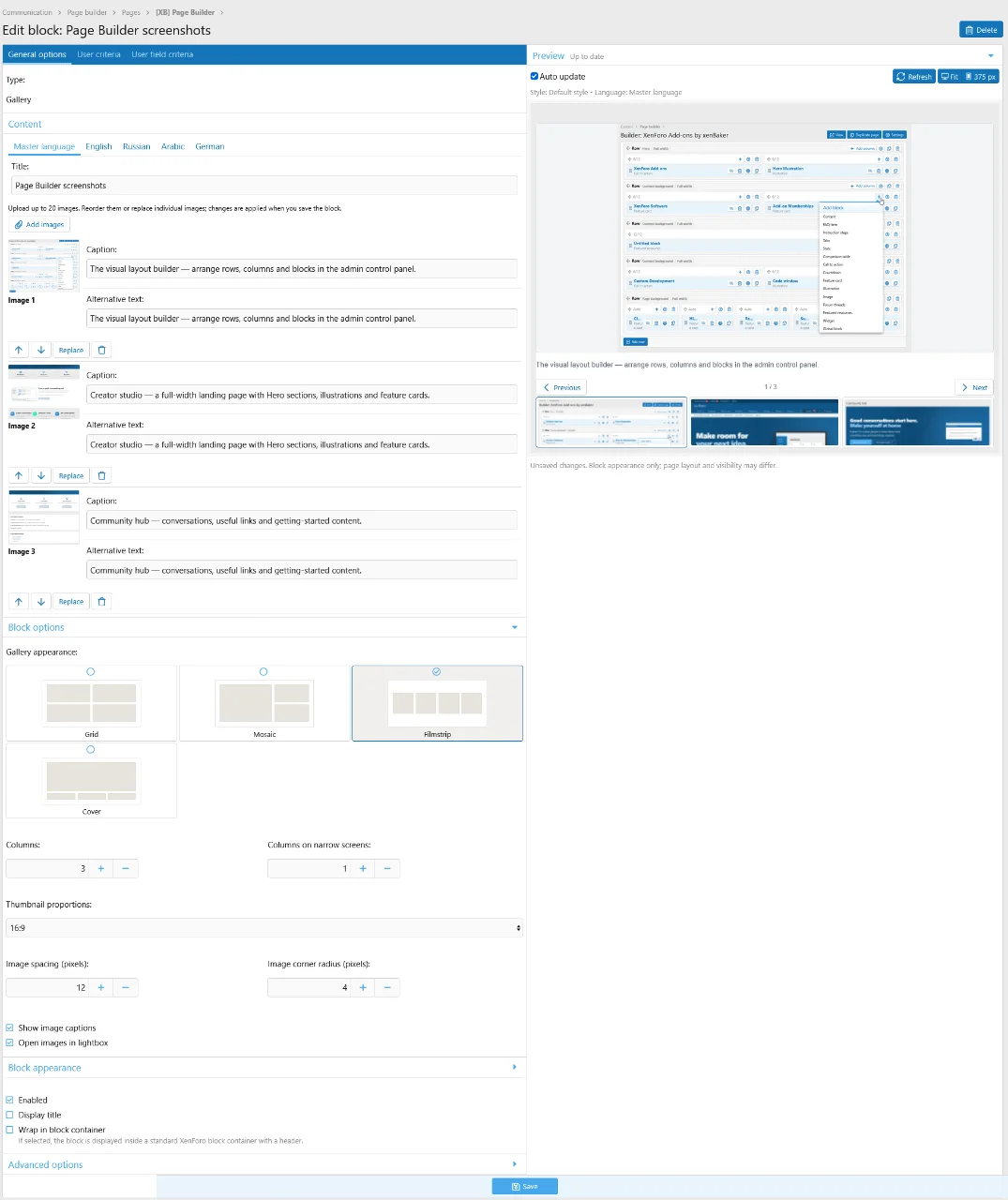Go to Next image in preview
The image size is (1008, 1200).
[x=973, y=387]
